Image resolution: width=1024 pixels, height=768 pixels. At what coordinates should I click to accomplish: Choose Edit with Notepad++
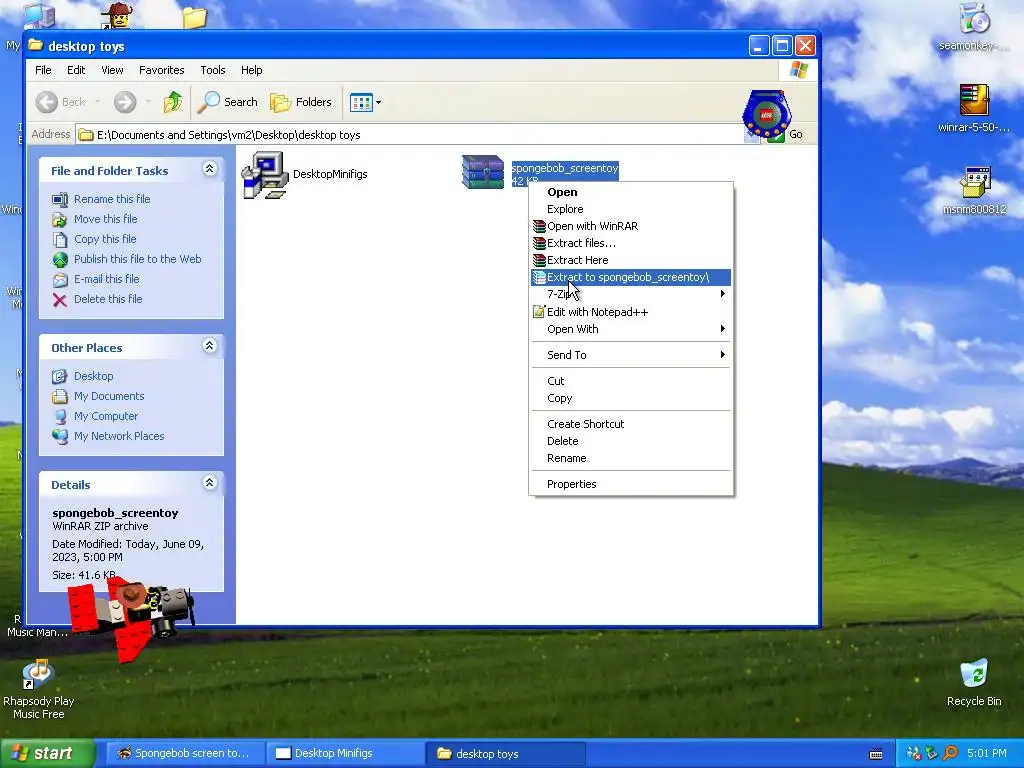[x=630, y=312]
